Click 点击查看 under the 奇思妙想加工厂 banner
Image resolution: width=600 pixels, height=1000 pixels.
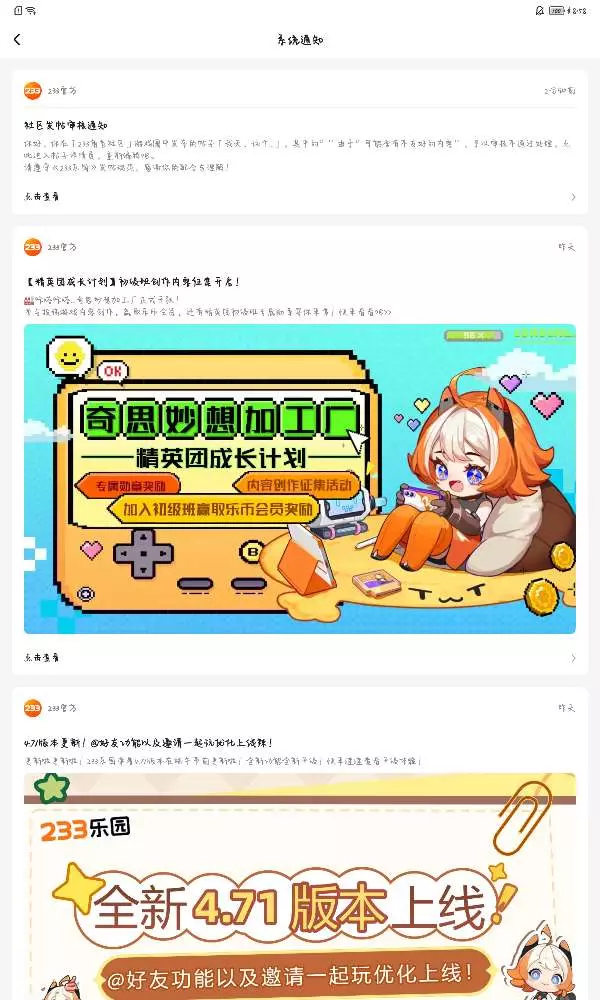click(x=41, y=657)
